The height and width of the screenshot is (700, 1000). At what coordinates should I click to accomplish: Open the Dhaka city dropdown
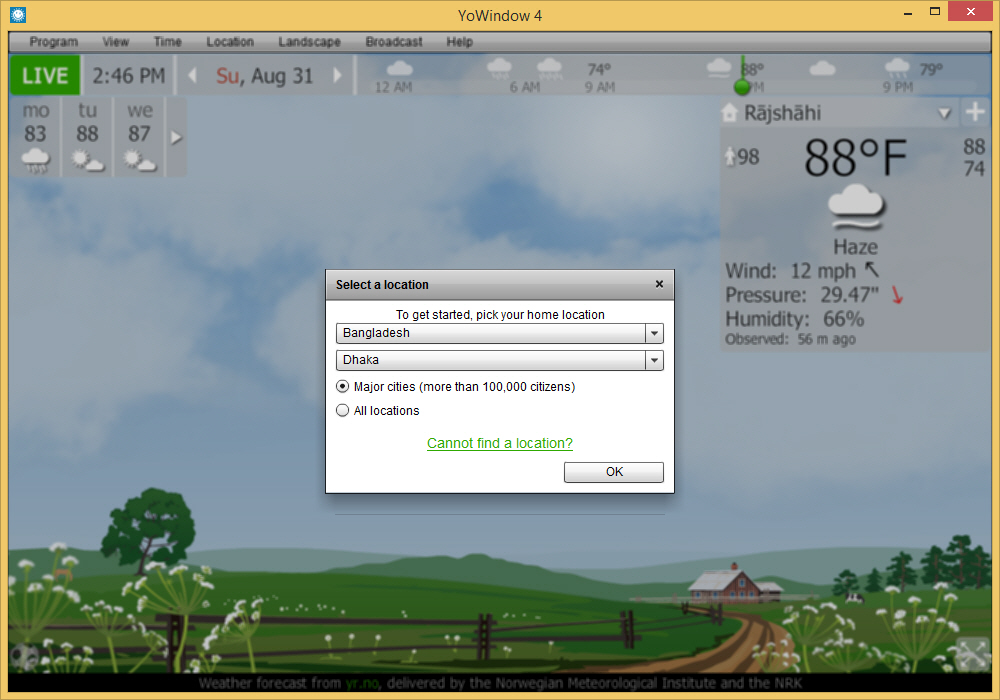[654, 359]
